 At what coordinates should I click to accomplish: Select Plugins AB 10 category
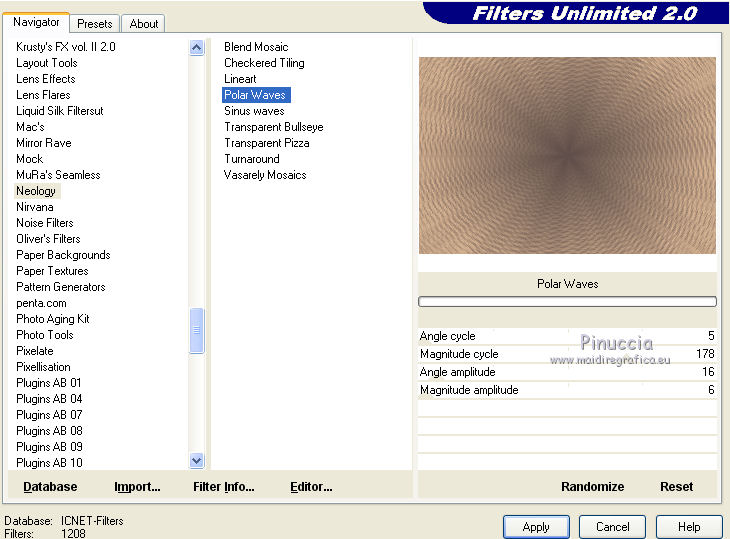(x=49, y=463)
